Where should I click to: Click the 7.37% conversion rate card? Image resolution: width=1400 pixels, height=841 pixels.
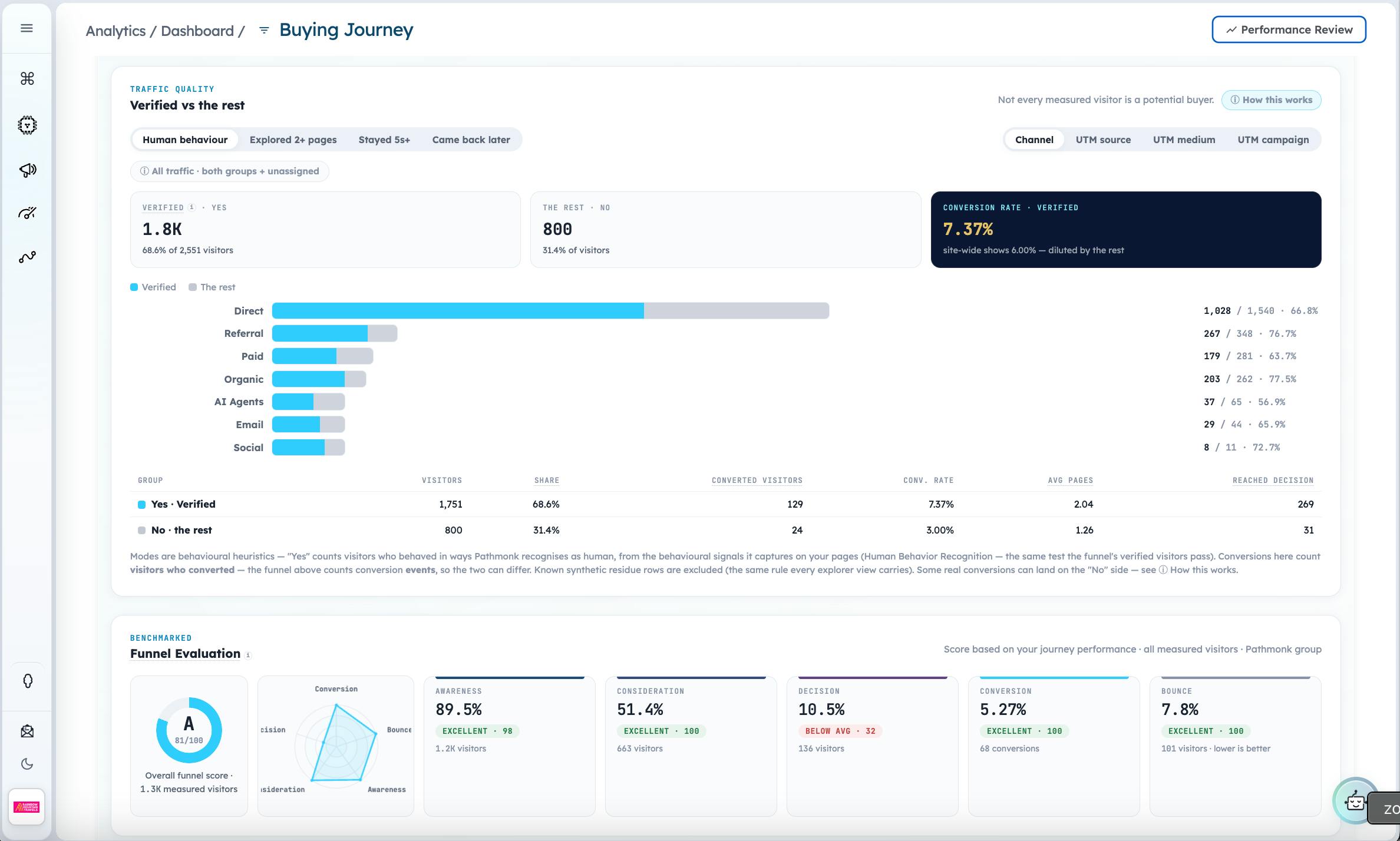point(1125,230)
